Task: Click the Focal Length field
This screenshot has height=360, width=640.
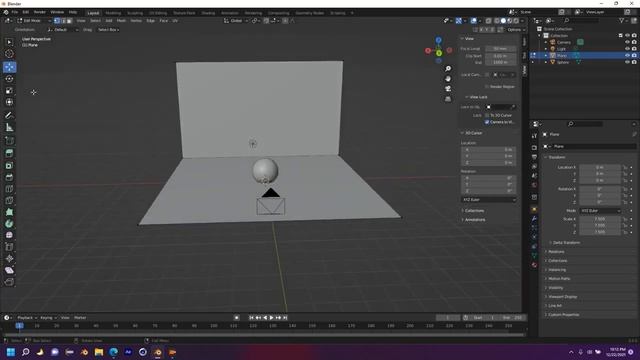Action: 500,49
